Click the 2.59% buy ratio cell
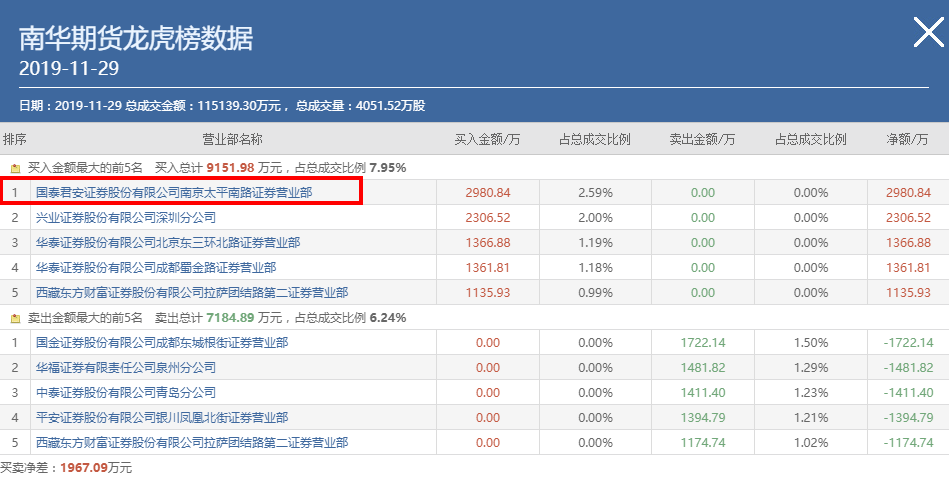This screenshot has width=949, height=479. (596, 193)
